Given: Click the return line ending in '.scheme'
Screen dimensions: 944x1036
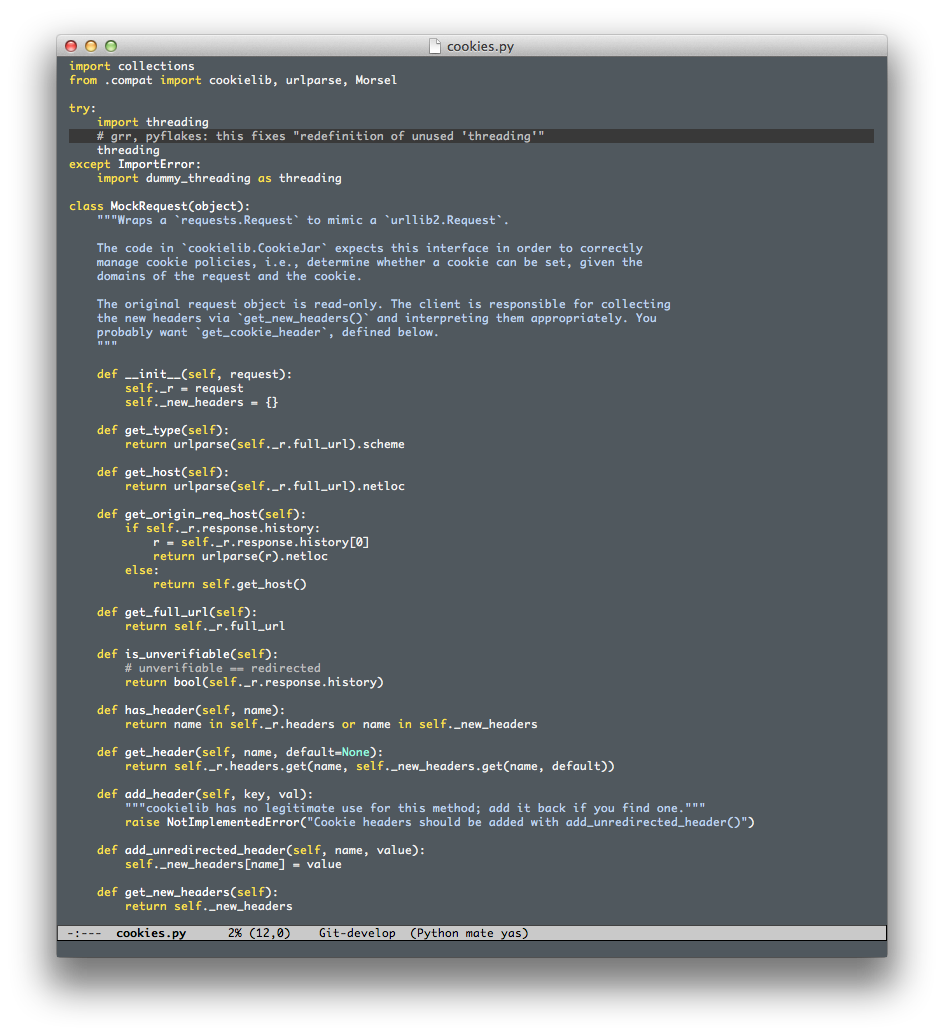Looking at the screenshot, I should point(265,444).
